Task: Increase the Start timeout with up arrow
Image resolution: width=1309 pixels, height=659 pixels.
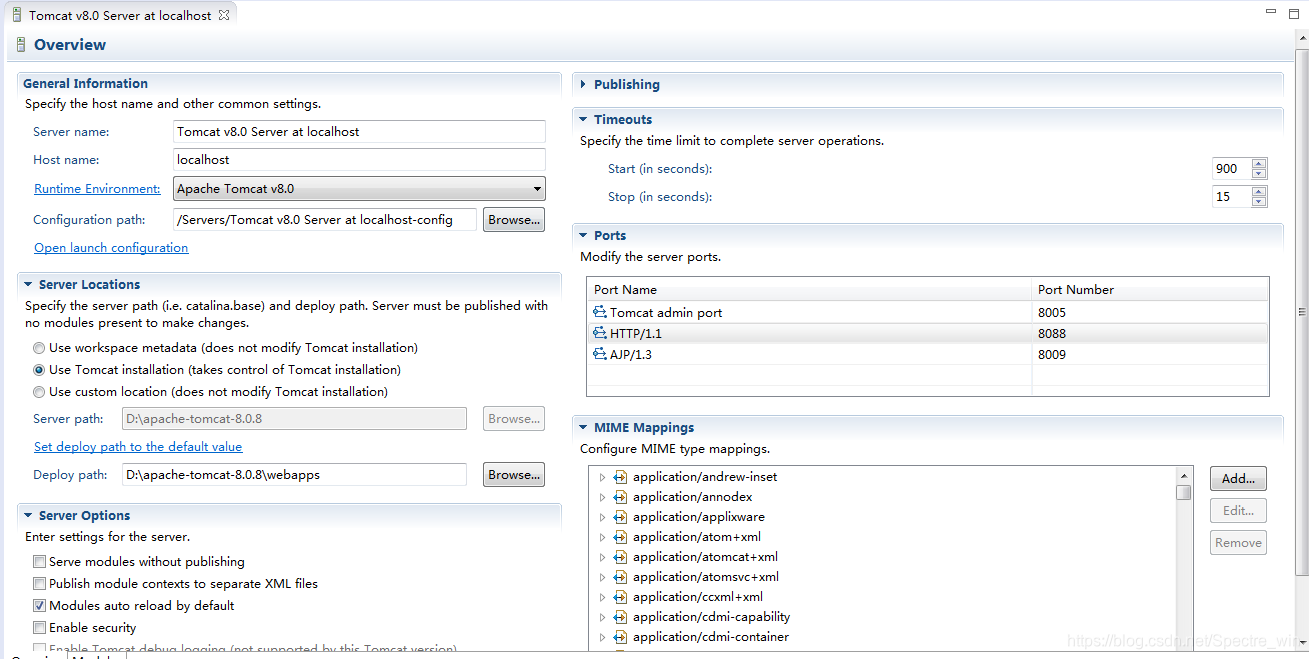Action: click(1259, 163)
